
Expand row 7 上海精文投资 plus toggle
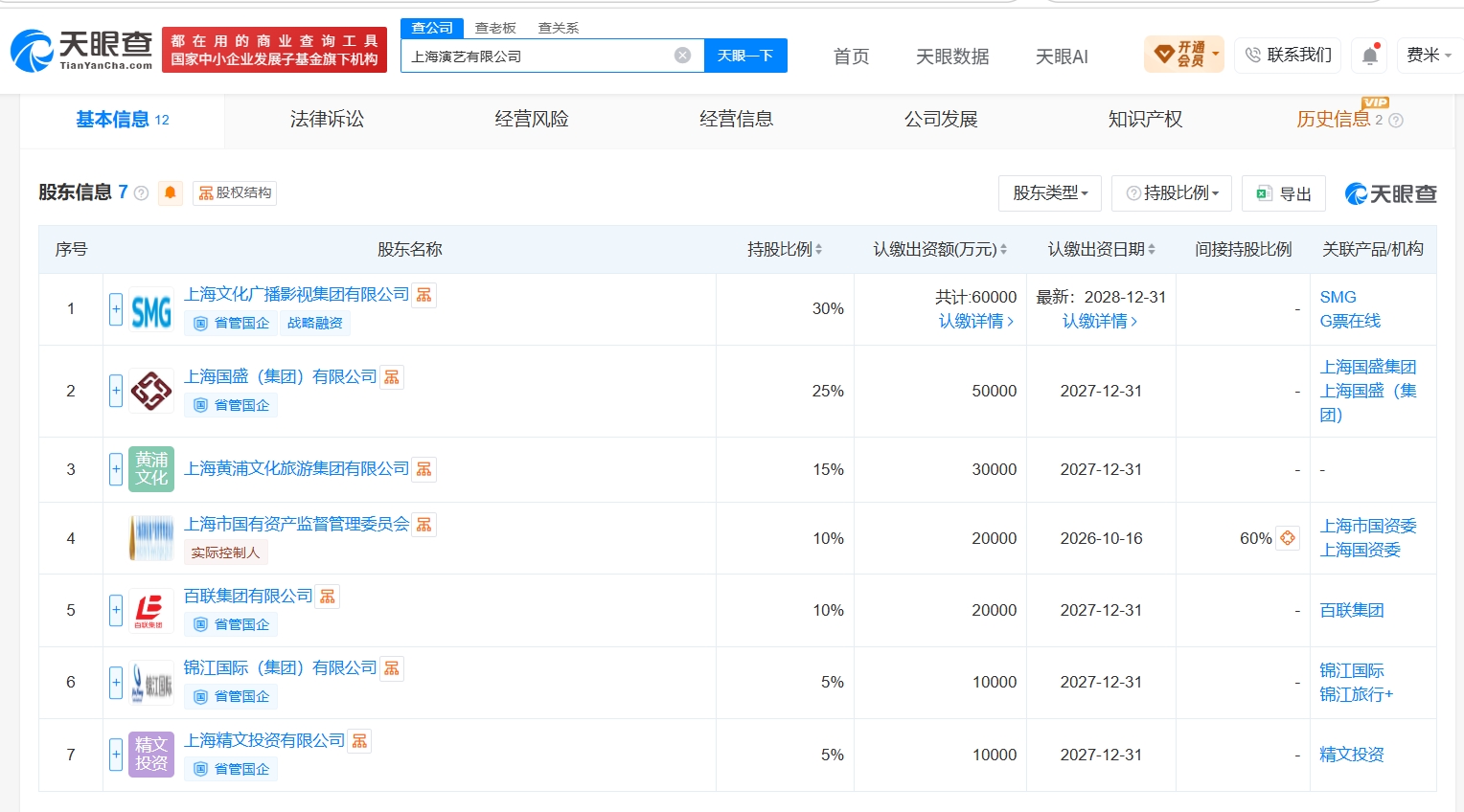(x=116, y=755)
